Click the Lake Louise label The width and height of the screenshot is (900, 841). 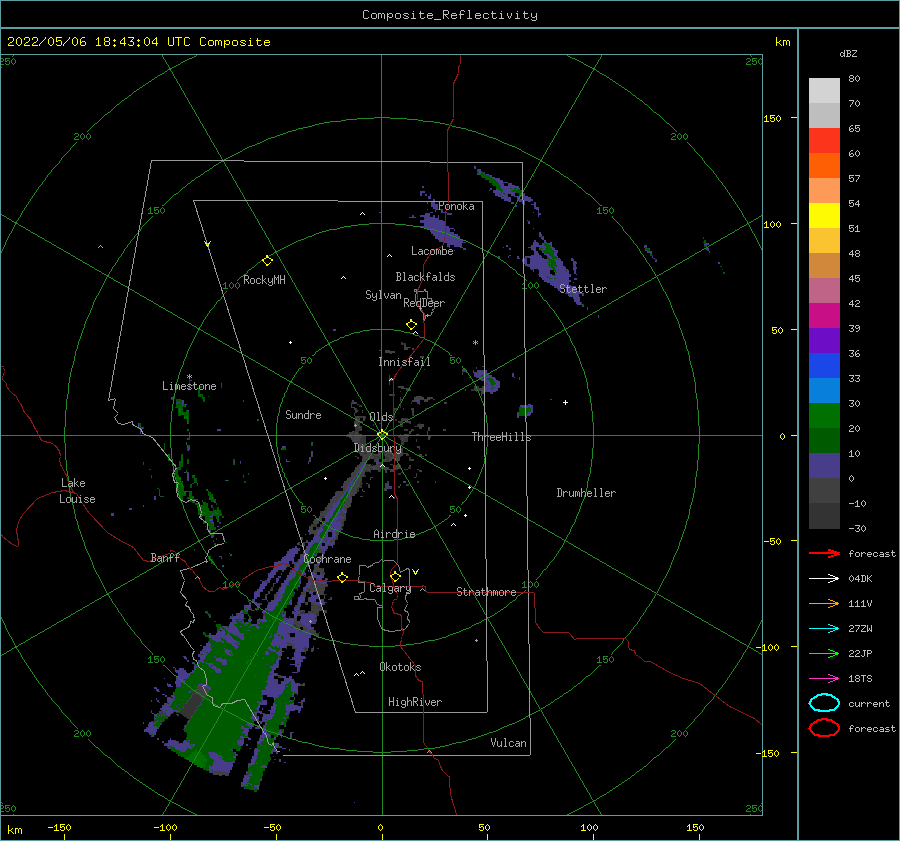(77, 491)
